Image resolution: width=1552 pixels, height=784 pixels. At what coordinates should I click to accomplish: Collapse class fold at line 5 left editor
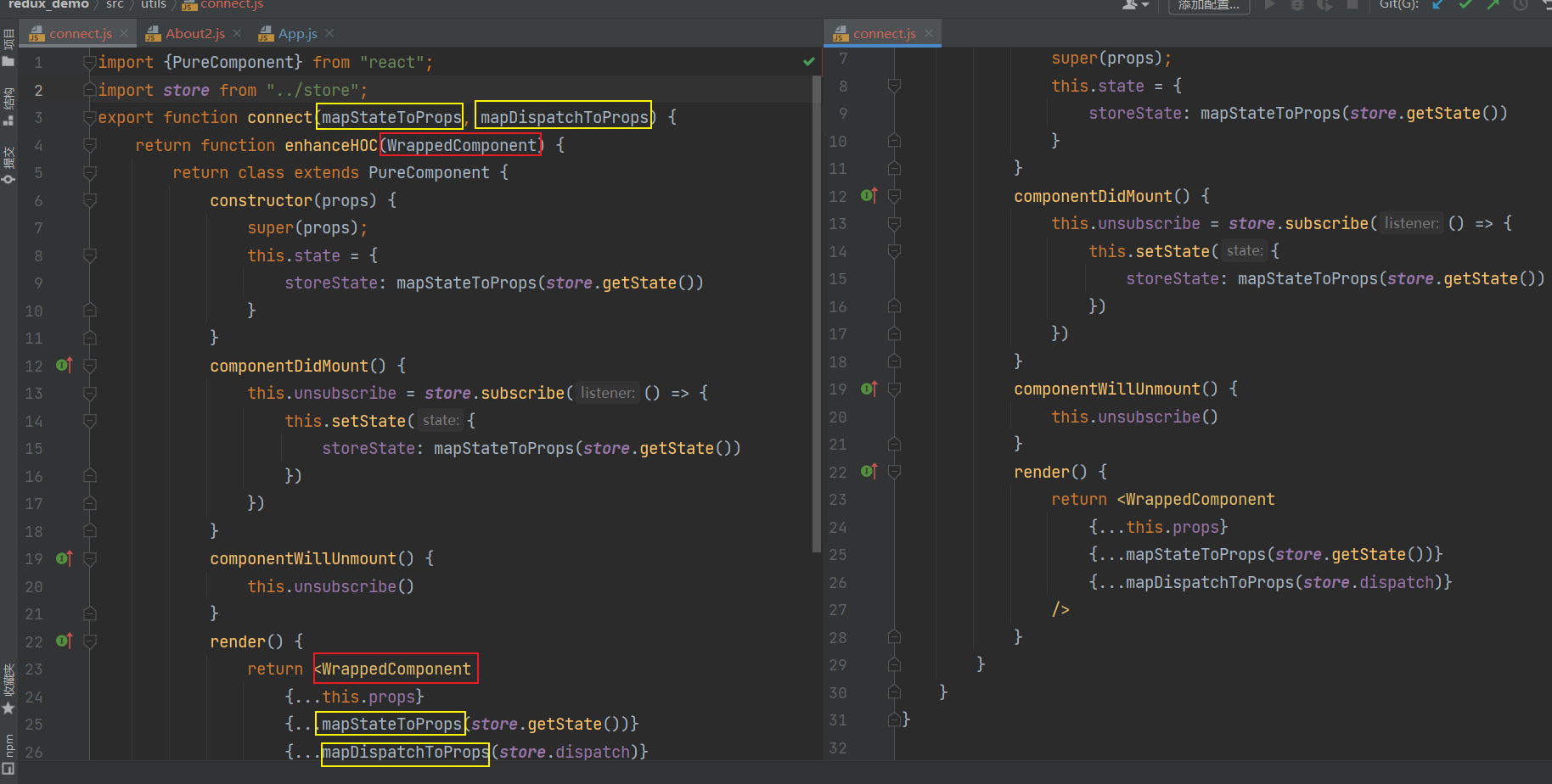(x=90, y=172)
